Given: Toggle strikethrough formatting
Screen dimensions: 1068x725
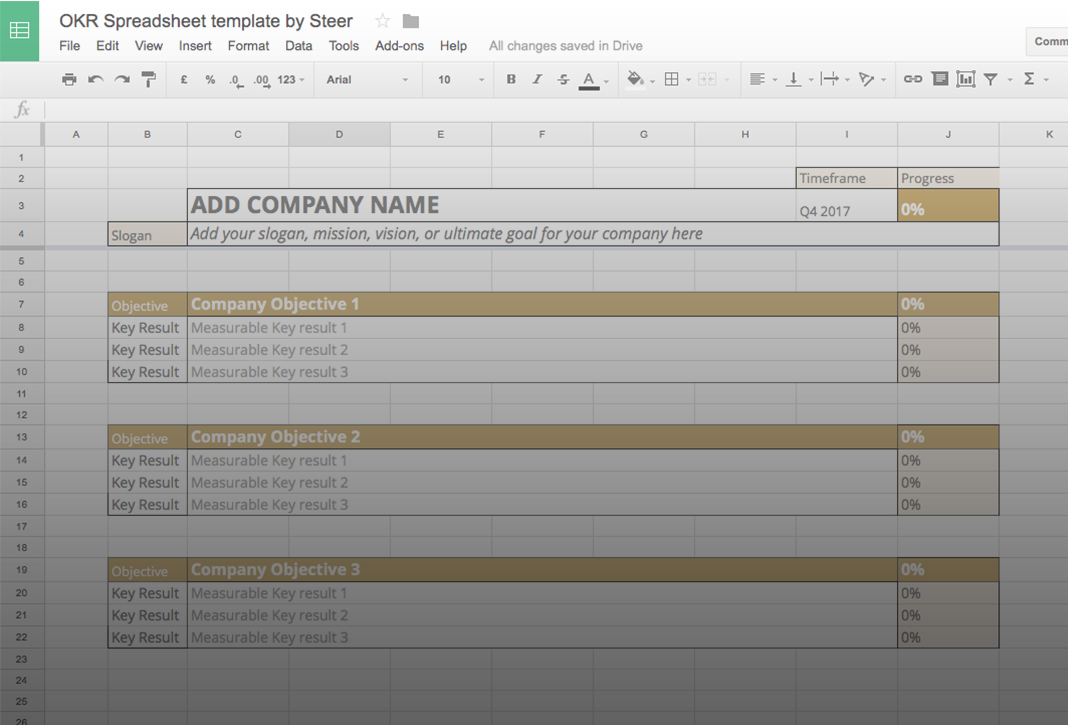Looking at the screenshot, I should 563,80.
